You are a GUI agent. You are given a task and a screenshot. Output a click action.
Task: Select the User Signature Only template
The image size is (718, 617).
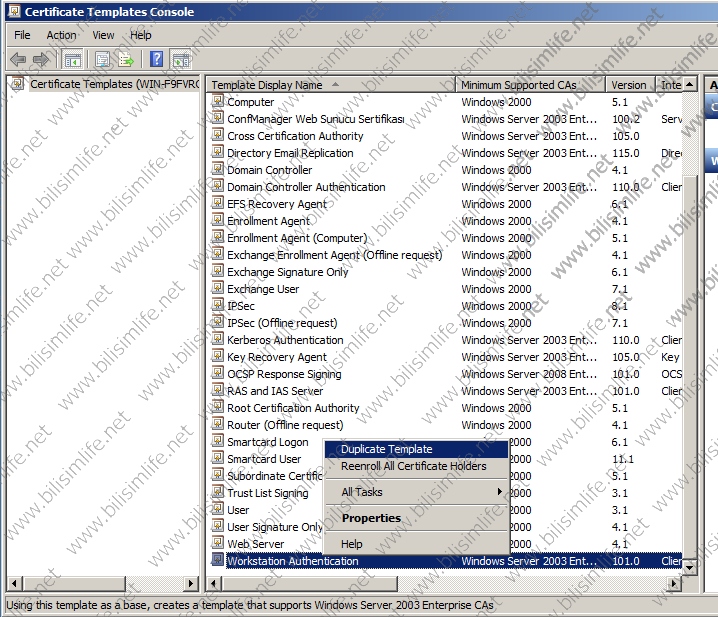click(x=275, y=527)
